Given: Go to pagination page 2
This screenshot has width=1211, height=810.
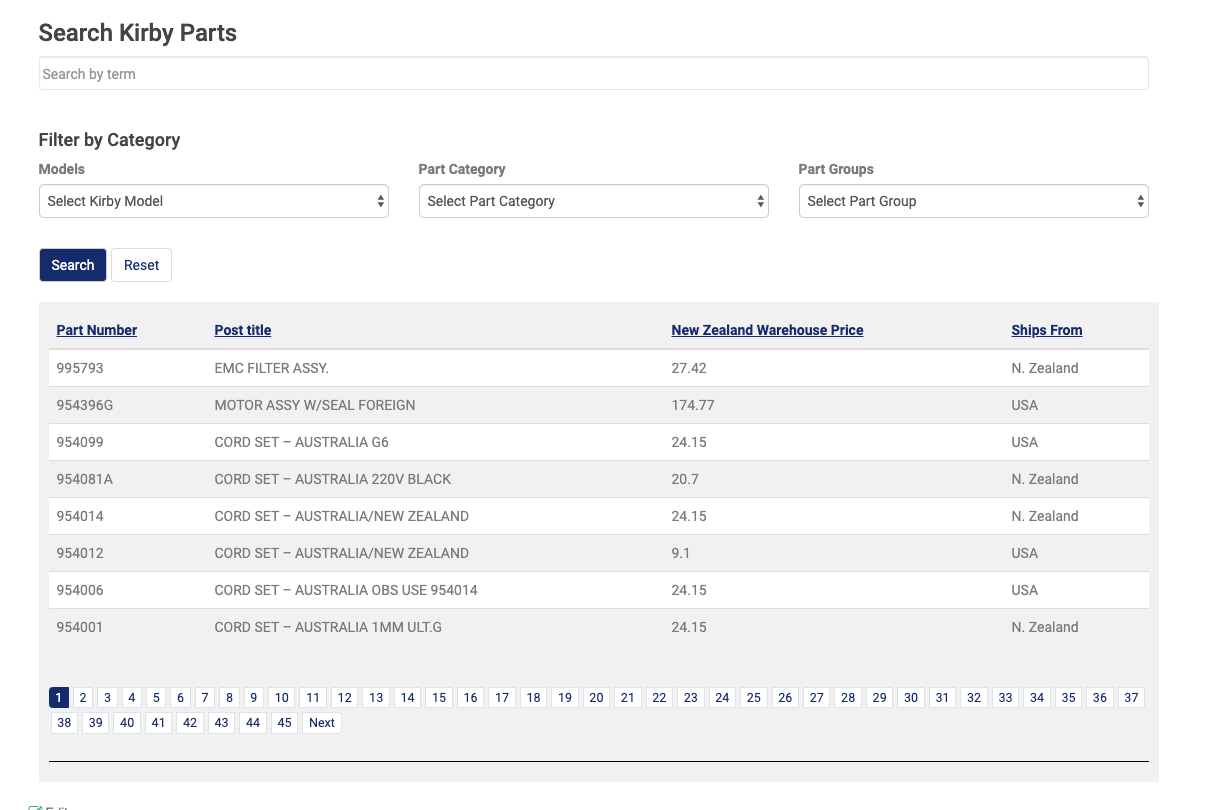Looking at the screenshot, I should pos(84,698).
